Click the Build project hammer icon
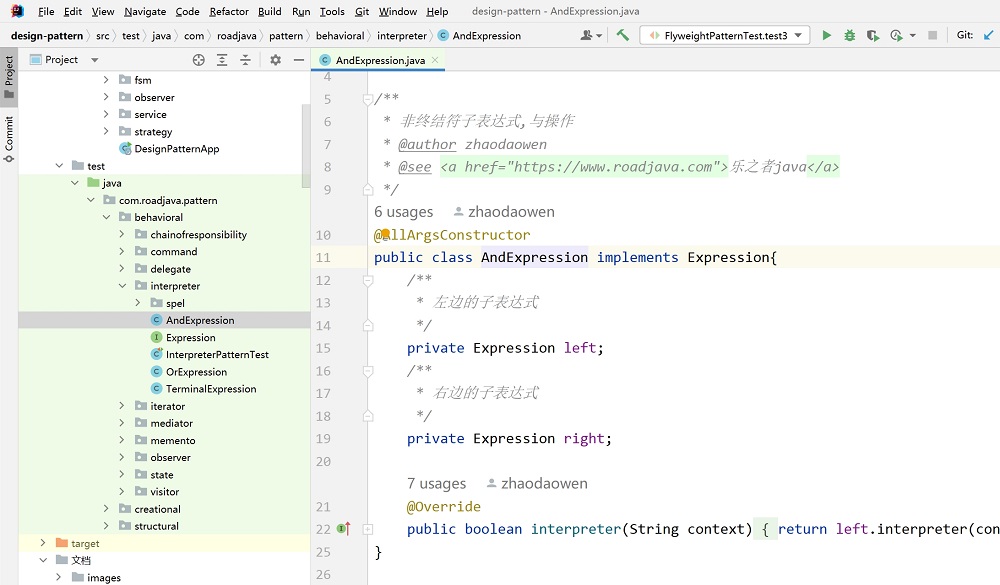Viewport: 1000px width, 585px height. [622, 35]
